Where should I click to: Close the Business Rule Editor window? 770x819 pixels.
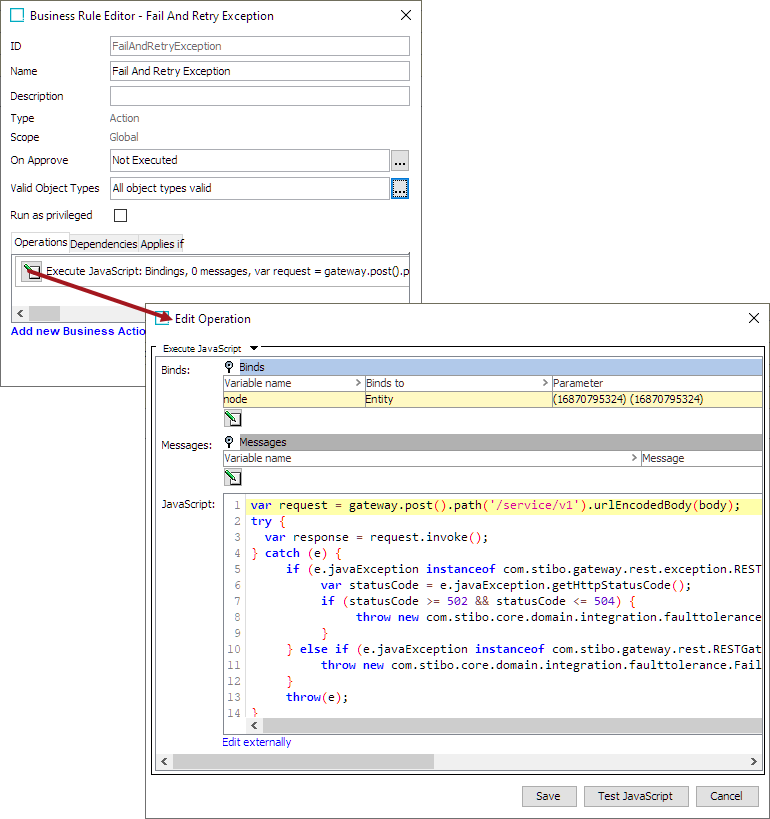pyautogui.click(x=406, y=15)
